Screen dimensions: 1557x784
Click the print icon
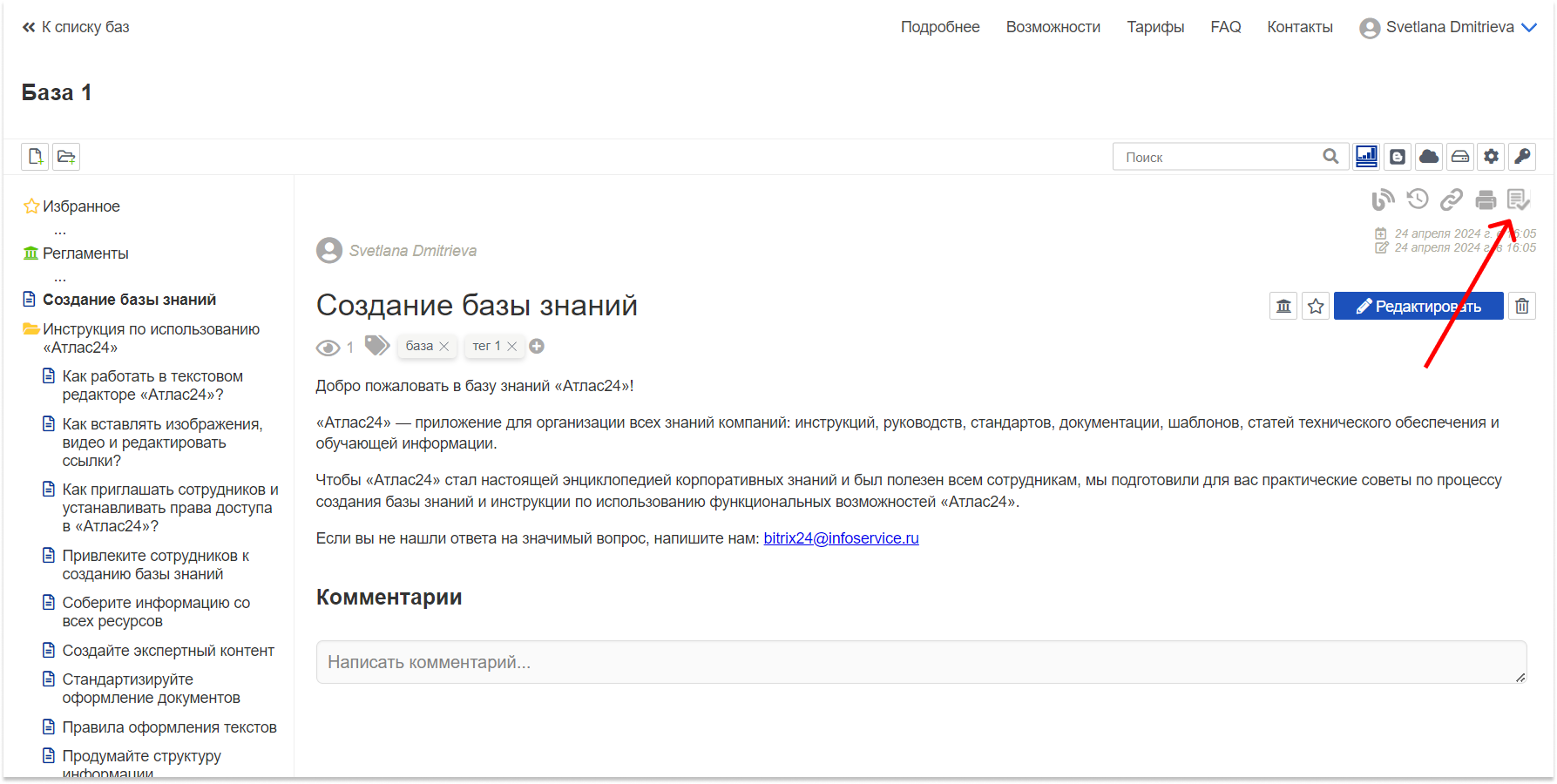[1486, 200]
